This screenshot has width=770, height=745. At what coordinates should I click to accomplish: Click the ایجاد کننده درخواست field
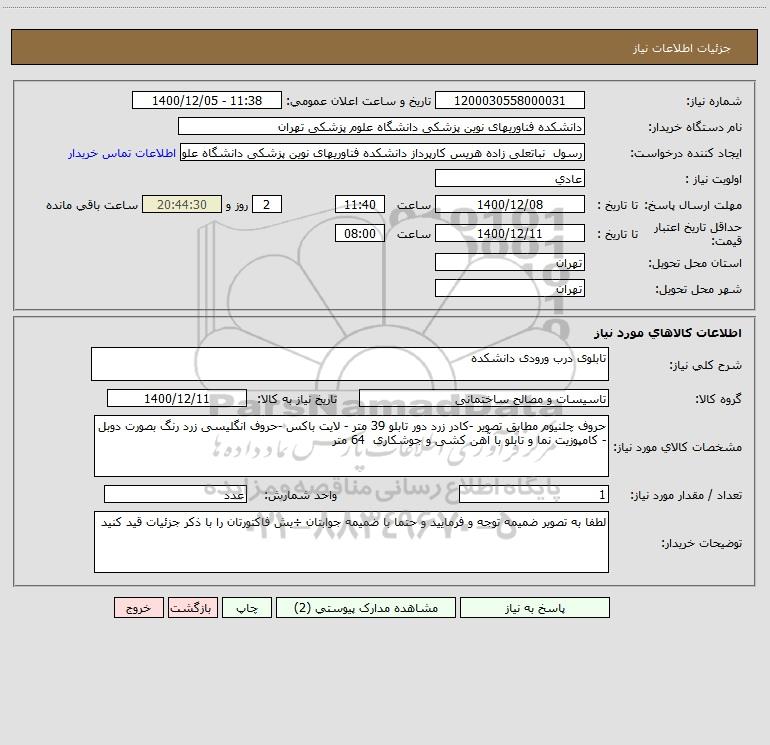383,152
